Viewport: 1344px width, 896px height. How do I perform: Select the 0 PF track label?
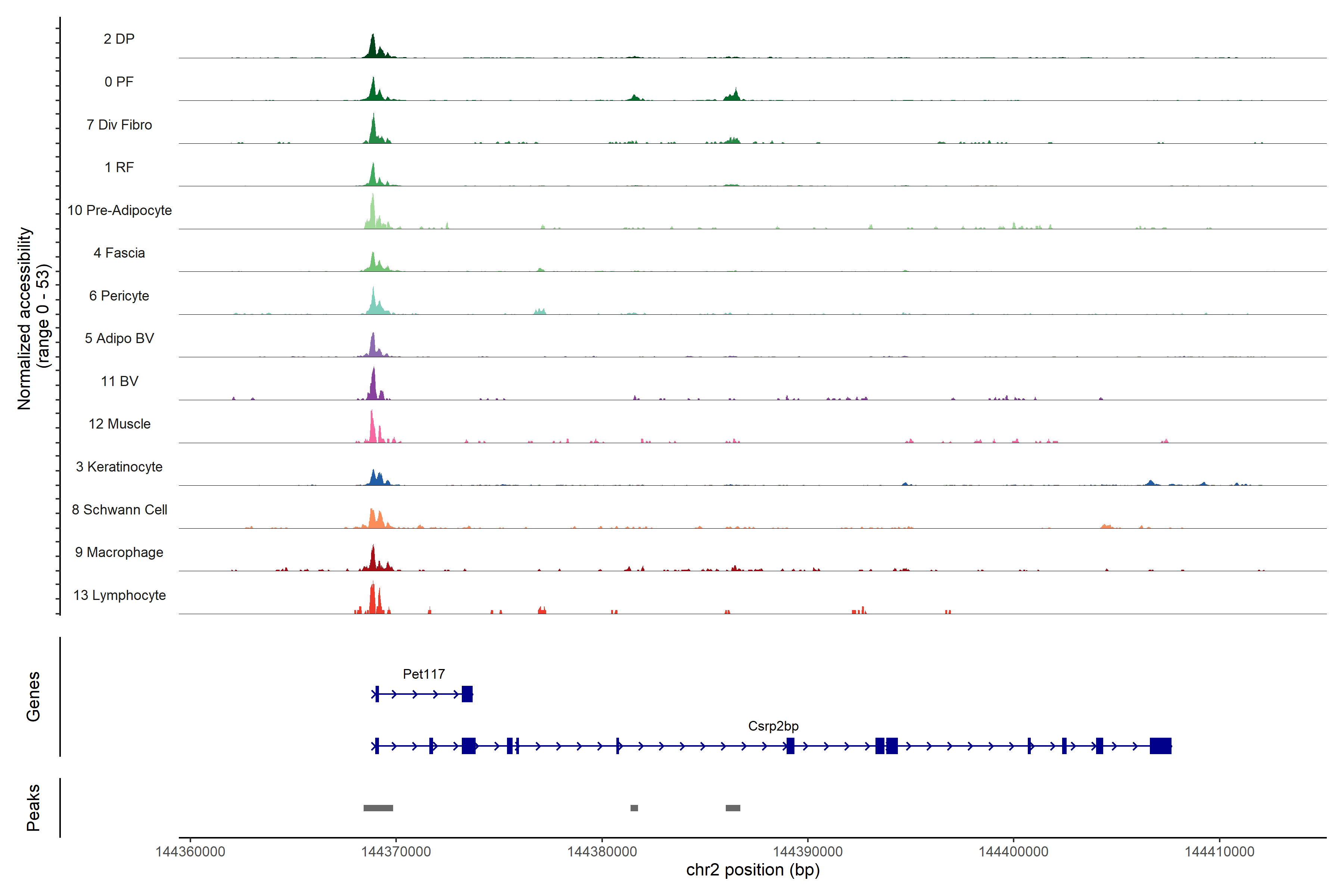click(119, 82)
